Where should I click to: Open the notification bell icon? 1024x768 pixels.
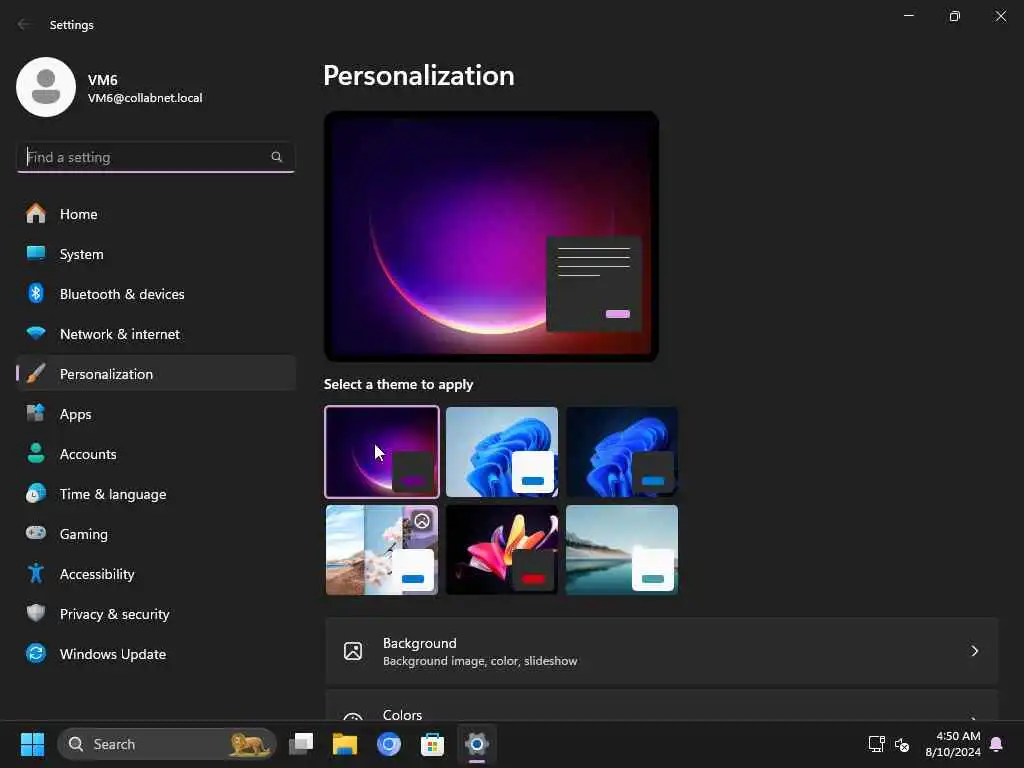997,744
